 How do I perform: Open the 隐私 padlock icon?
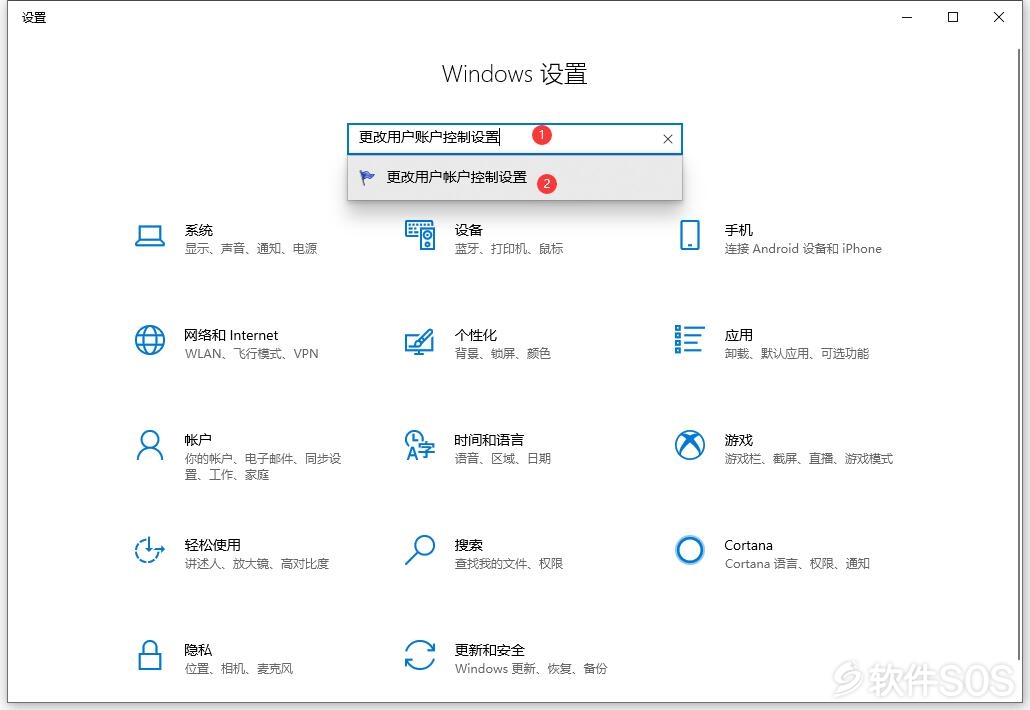coord(150,655)
